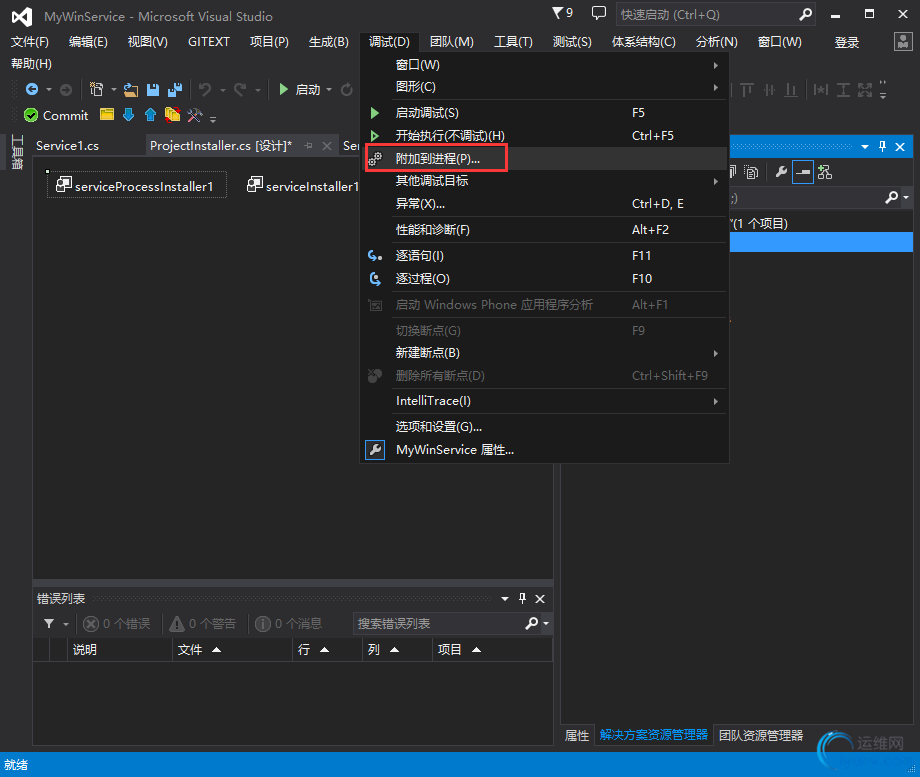The image size is (920, 777).
Task: Toggle the 0 个错误 errors filter
Action: 117,624
